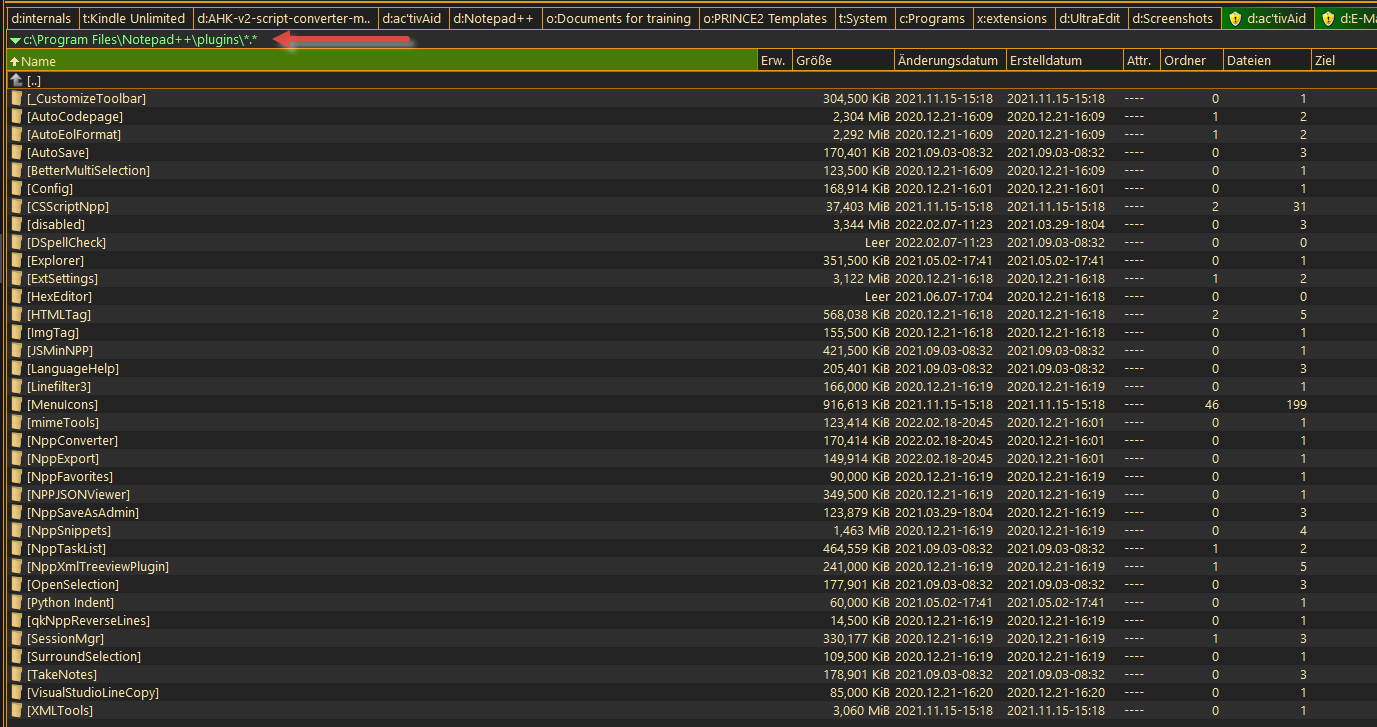Select the folder icon of [VisualStudioLineCopy]
The width and height of the screenshot is (1377, 727).
click(x=16, y=693)
